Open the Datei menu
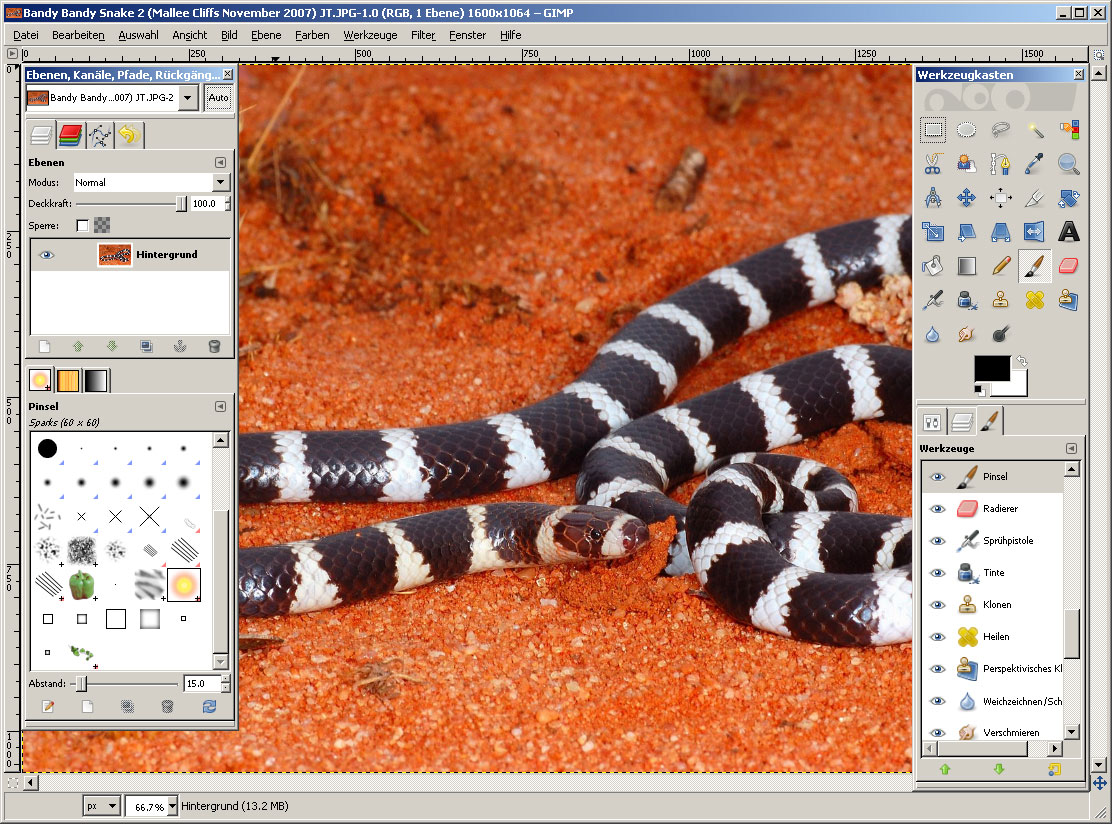 point(26,35)
